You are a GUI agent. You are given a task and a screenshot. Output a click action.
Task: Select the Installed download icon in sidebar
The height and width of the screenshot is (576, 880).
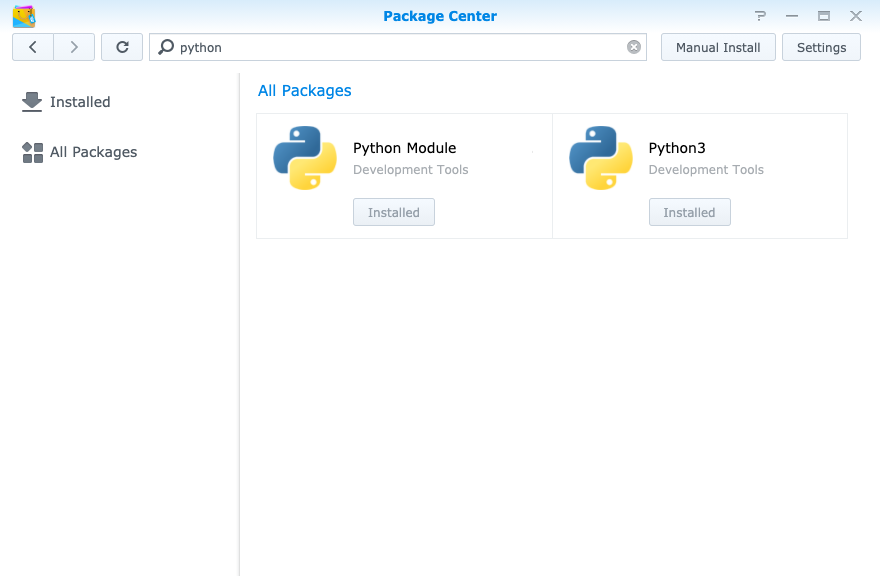(x=32, y=102)
